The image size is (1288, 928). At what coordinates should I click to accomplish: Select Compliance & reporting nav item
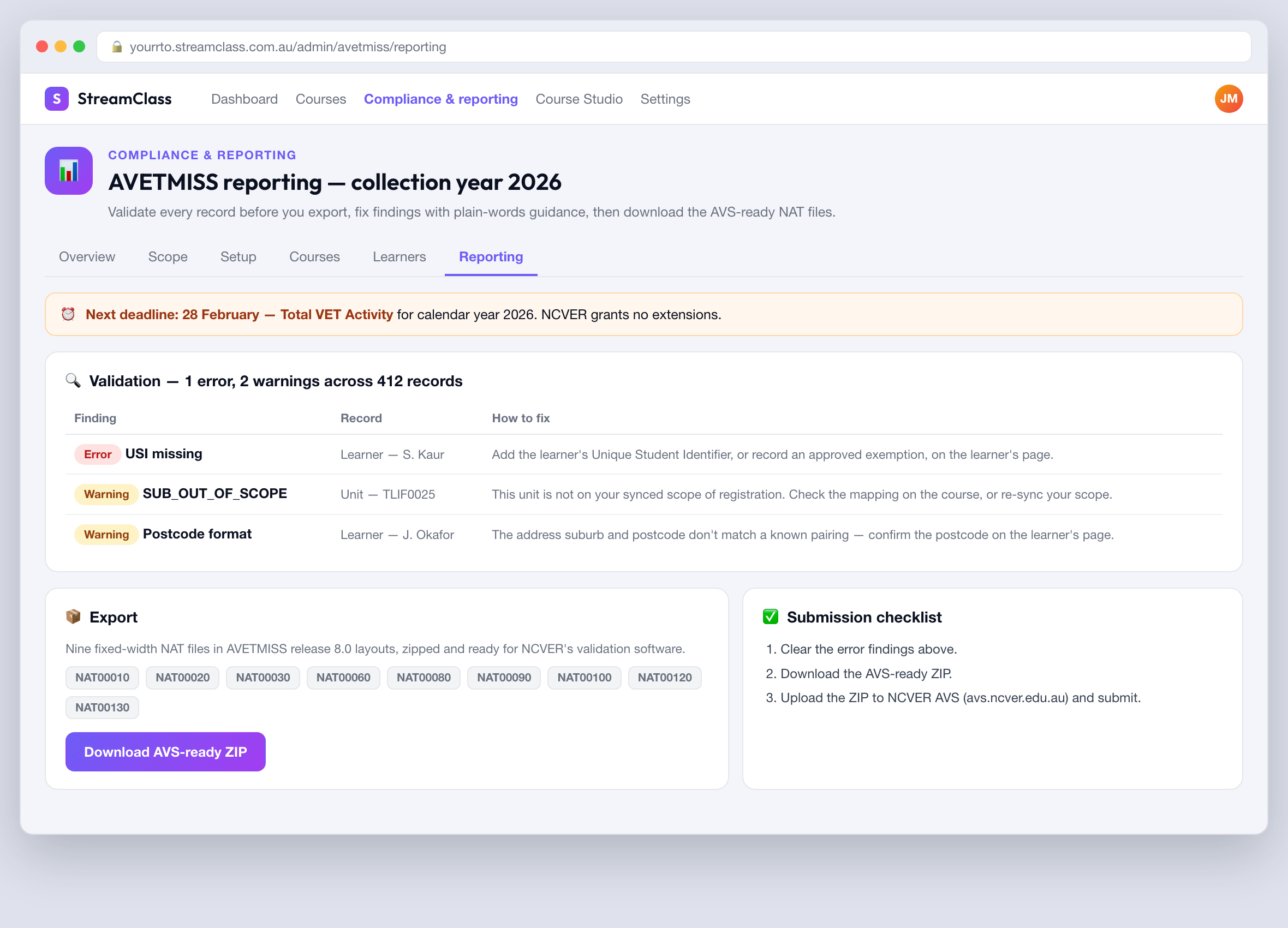(x=440, y=99)
